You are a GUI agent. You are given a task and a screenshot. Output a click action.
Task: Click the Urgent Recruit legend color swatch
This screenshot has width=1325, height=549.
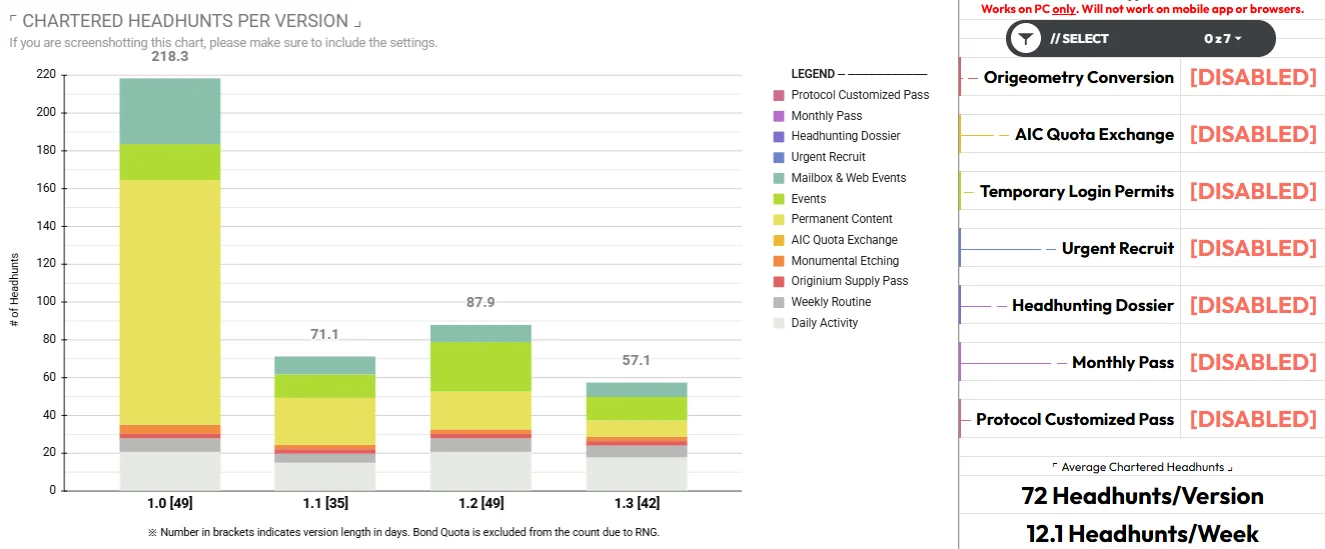779,157
